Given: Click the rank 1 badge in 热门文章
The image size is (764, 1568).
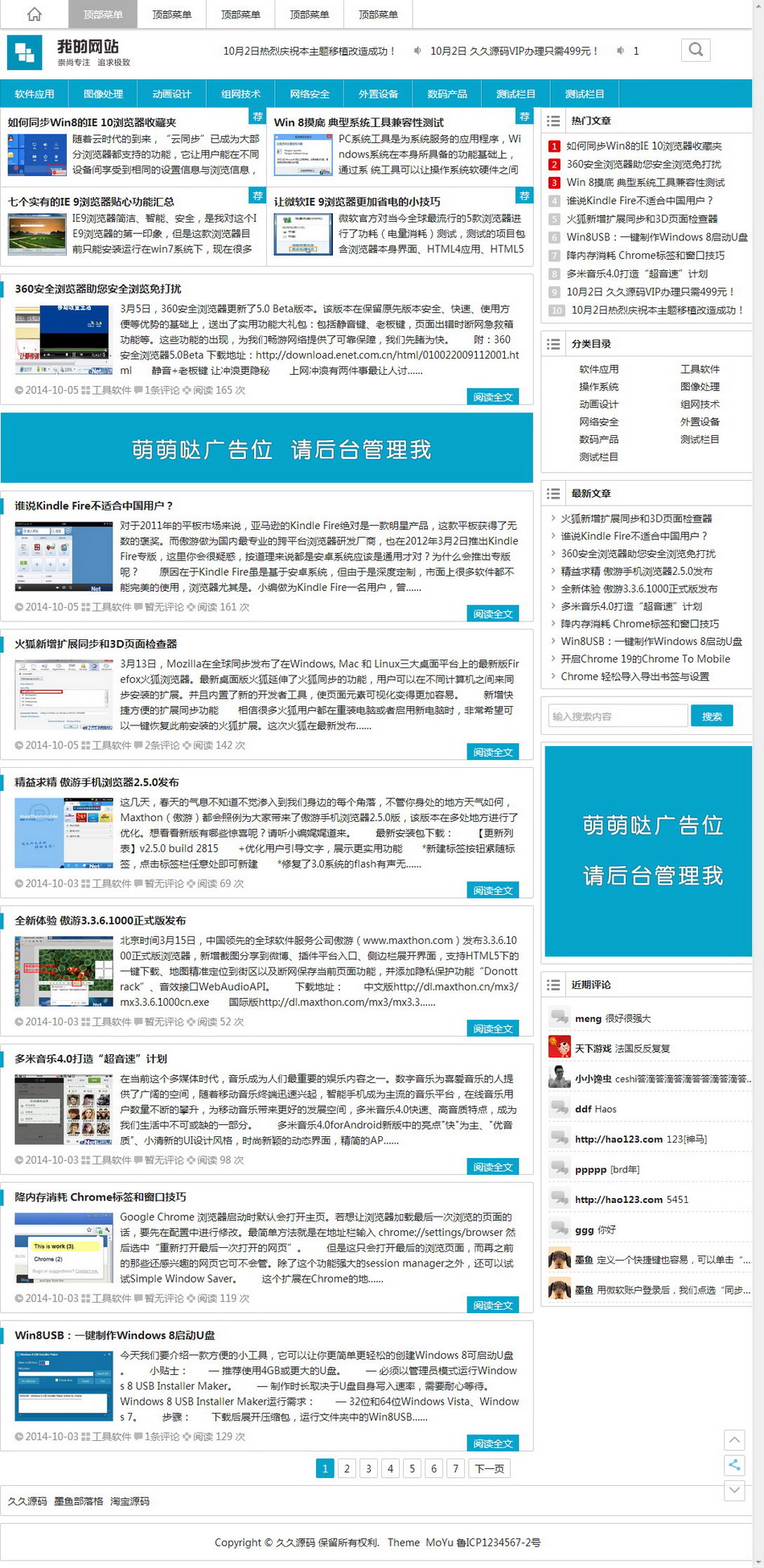Looking at the screenshot, I should coord(554,146).
